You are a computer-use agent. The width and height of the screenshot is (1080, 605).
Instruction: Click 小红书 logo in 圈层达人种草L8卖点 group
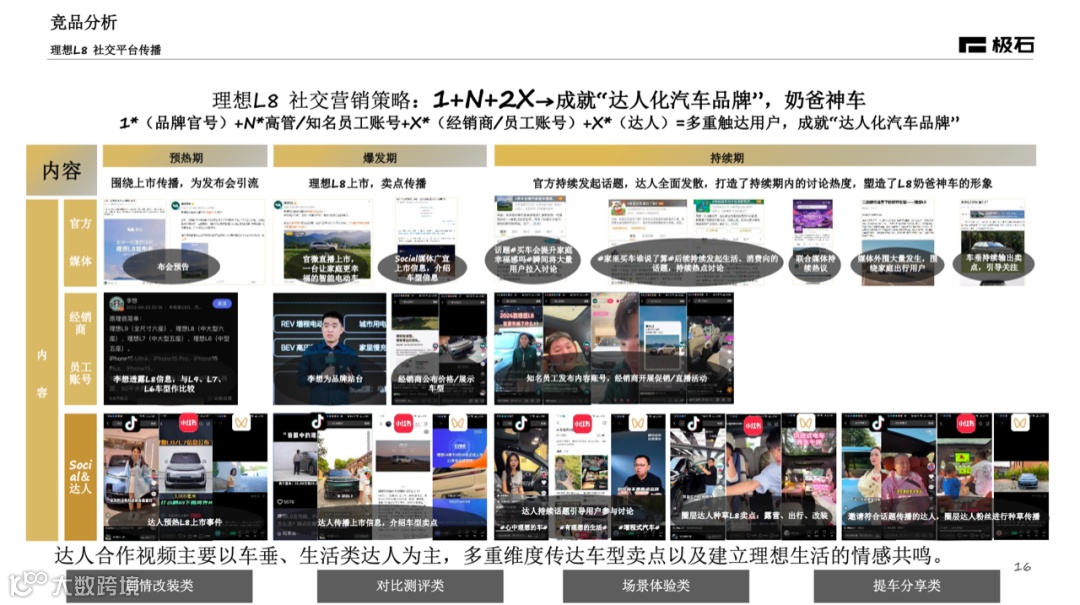(752, 423)
